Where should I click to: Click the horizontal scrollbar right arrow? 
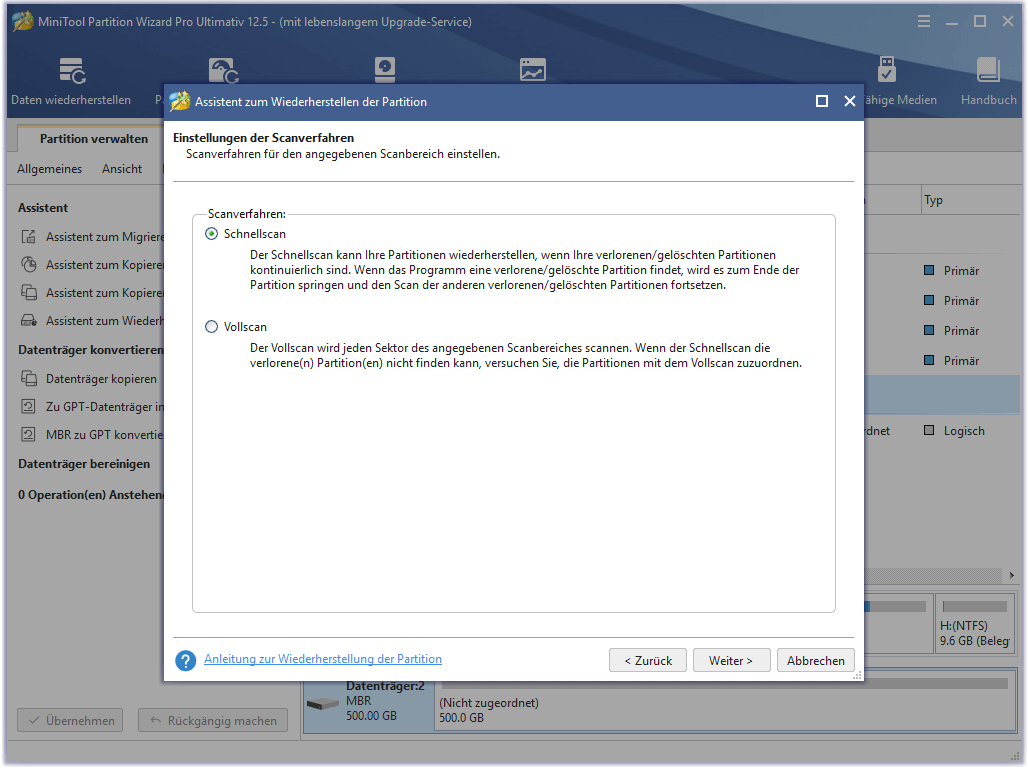click(1012, 575)
